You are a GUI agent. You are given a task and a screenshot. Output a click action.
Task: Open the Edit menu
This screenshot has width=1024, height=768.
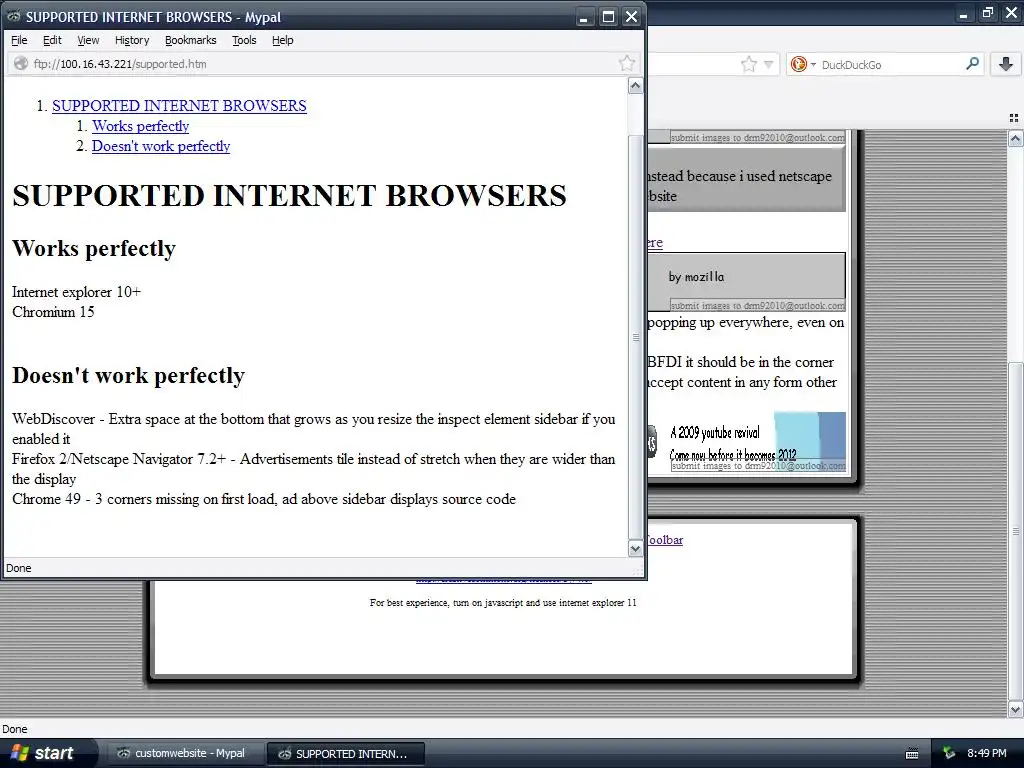pos(52,40)
